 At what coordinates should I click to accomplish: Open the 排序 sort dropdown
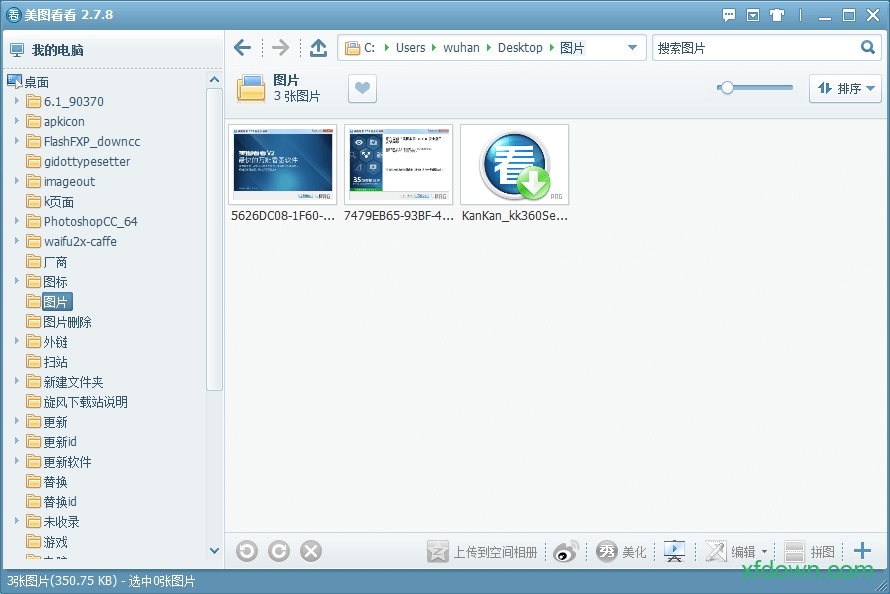click(x=844, y=89)
